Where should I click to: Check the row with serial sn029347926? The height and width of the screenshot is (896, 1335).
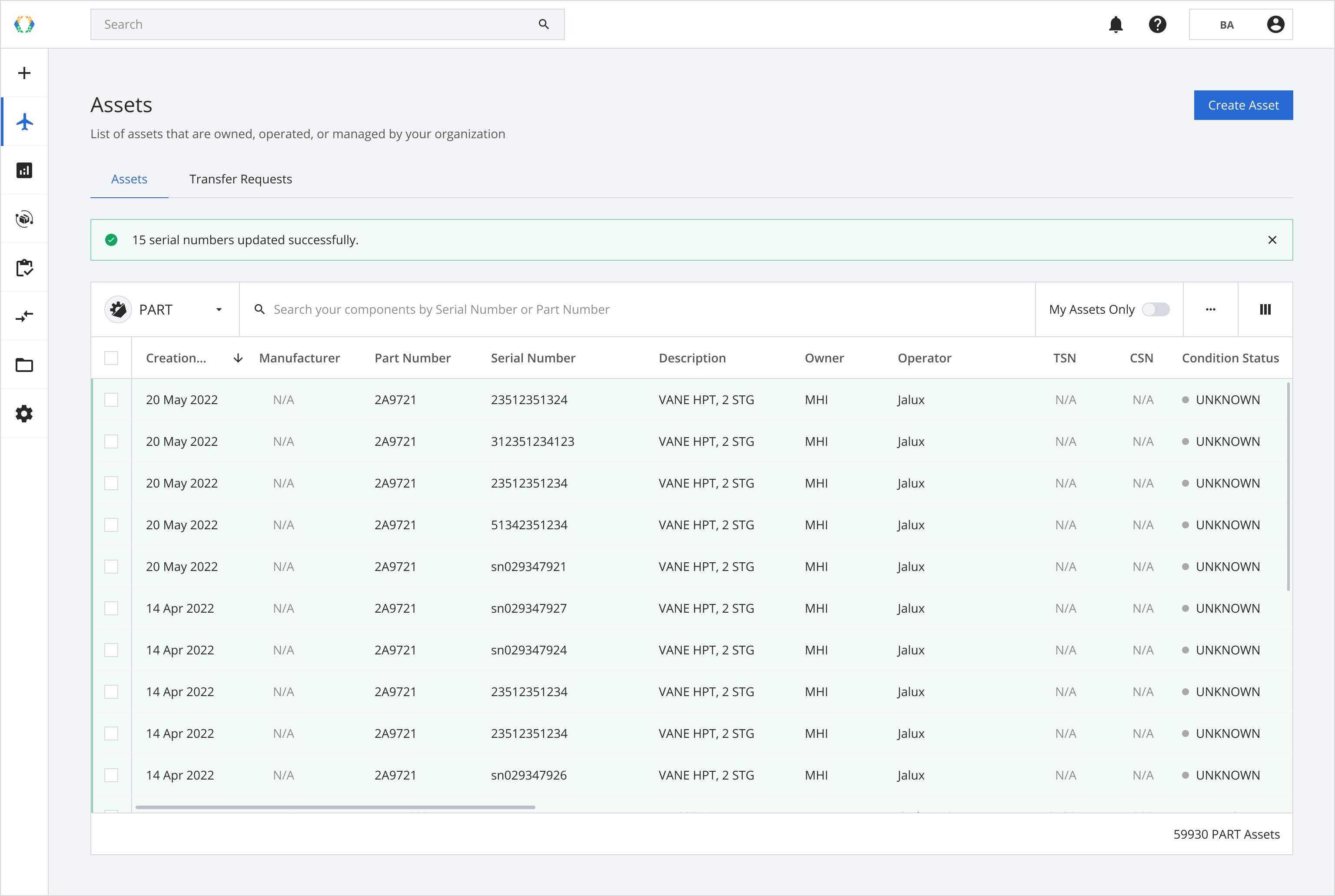[111, 776]
